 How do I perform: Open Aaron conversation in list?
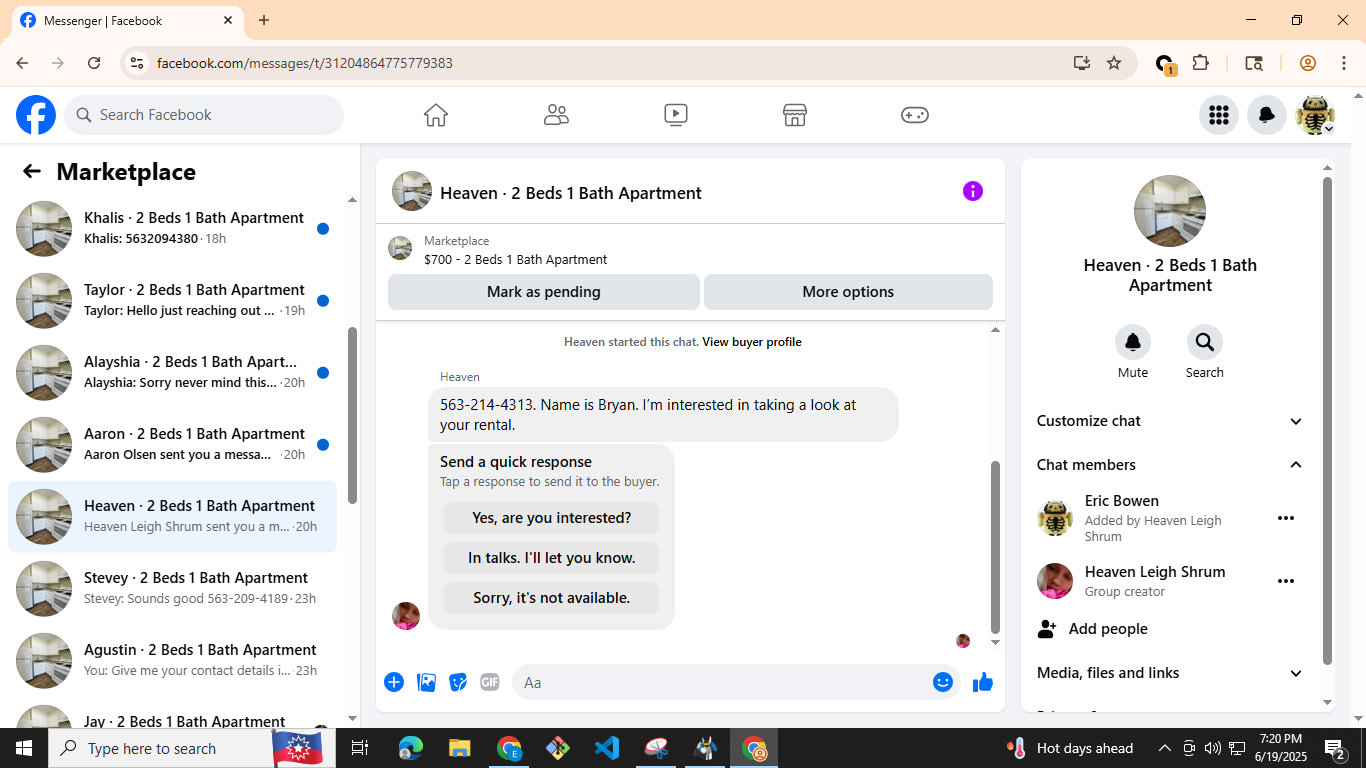[x=172, y=445]
